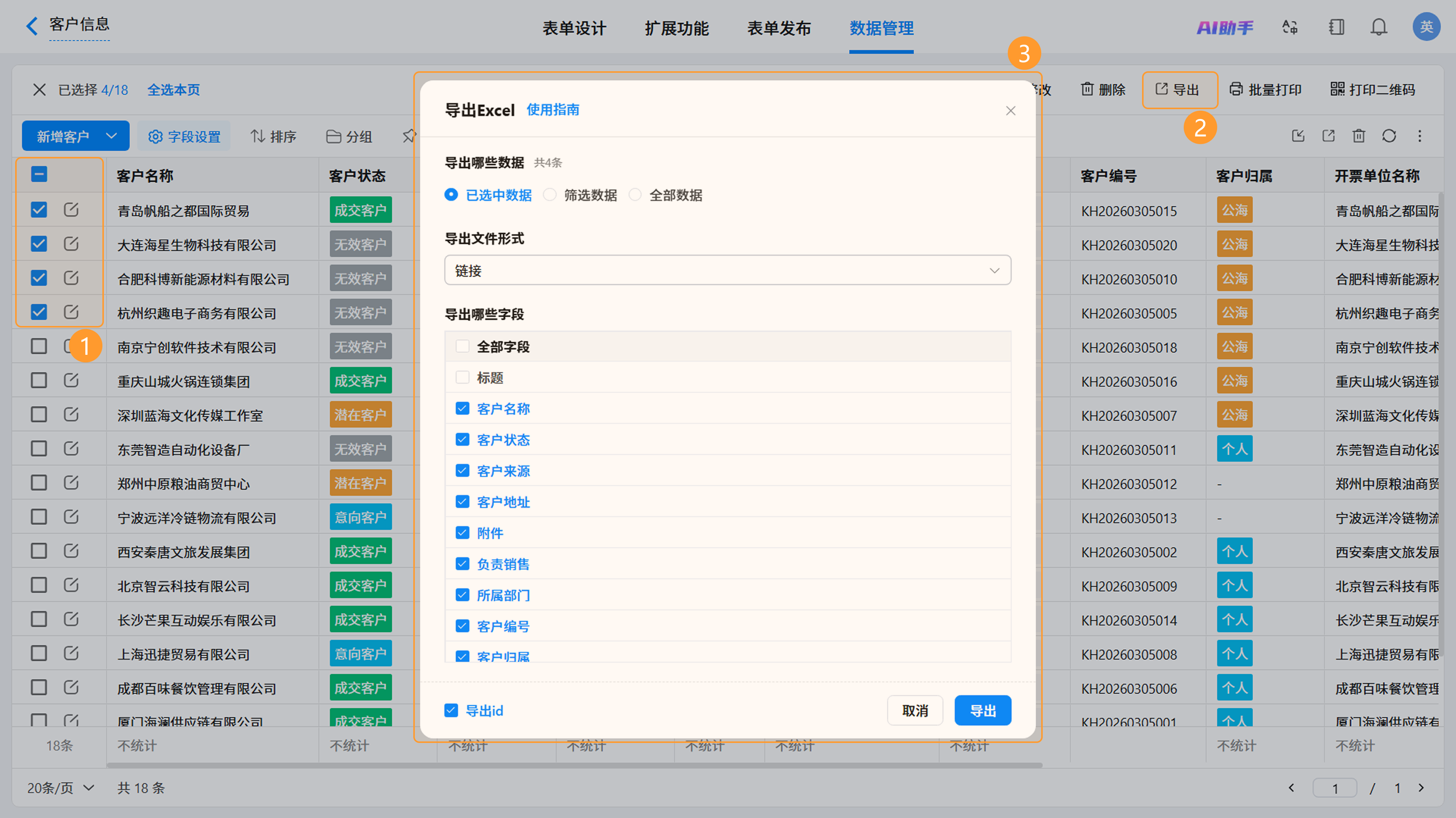
Task: Switch to the 数据管理 tab
Action: coord(881,28)
